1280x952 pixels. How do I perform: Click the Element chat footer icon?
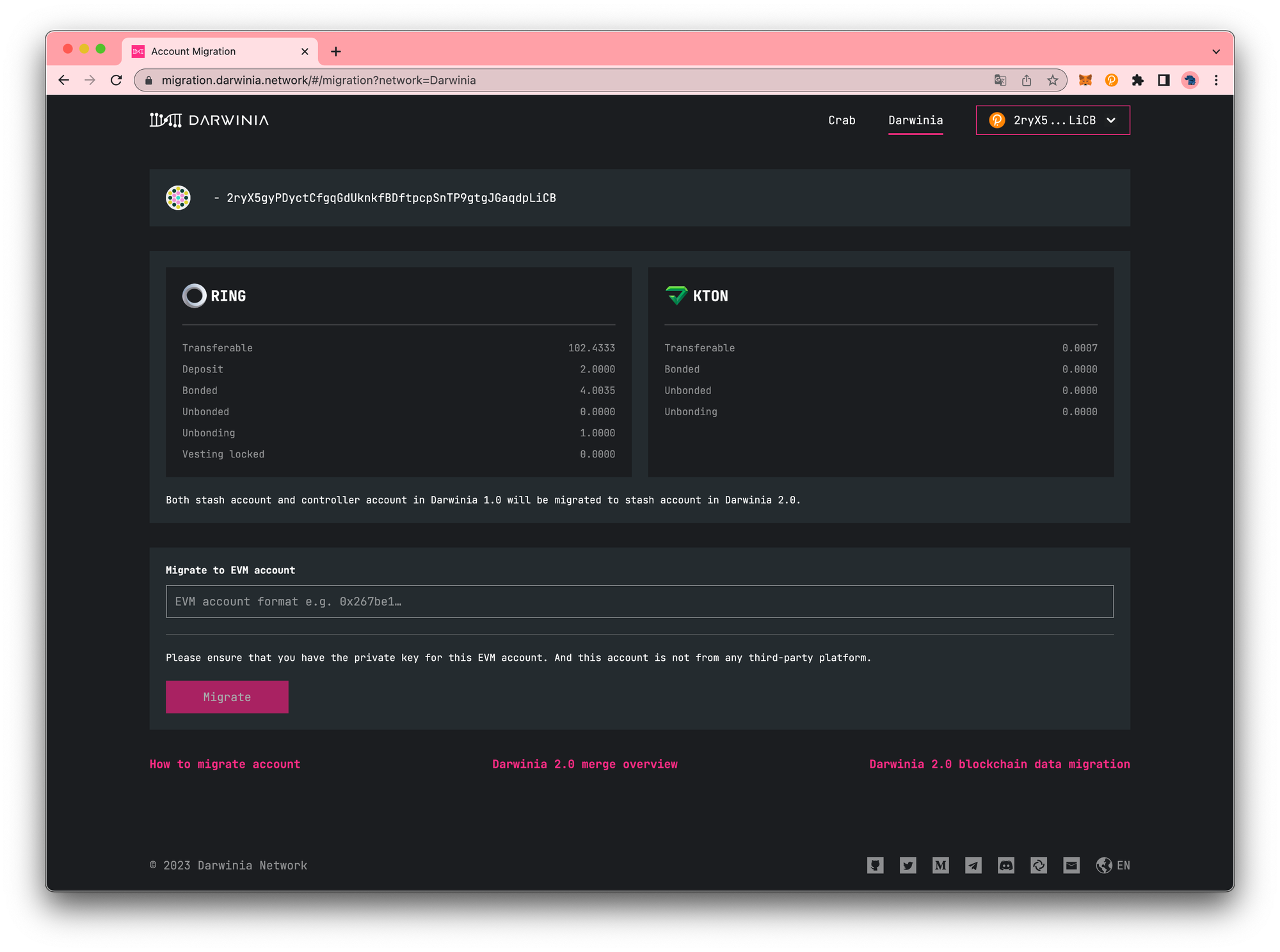[x=1038, y=866]
